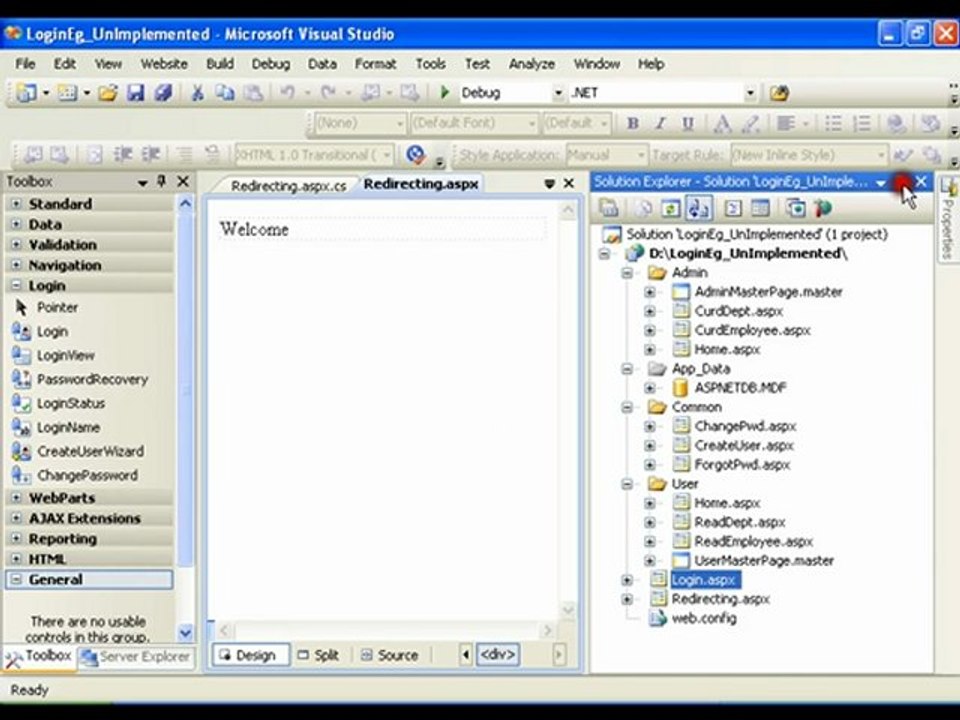
Task: Open the Analyze menu
Action: coord(531,64)
